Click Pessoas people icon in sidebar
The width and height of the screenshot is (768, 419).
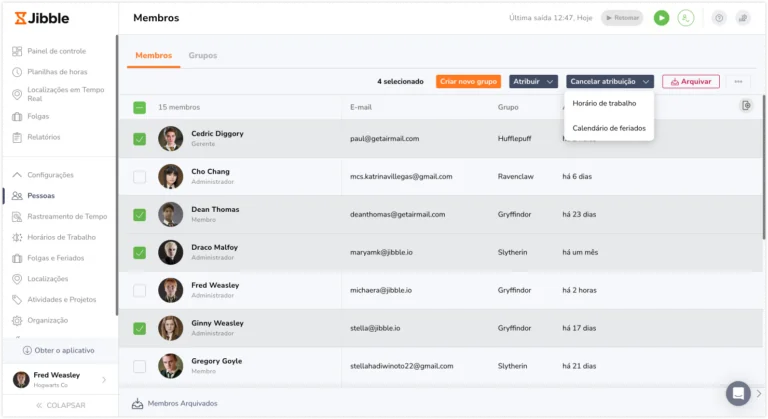coord(17,196)
